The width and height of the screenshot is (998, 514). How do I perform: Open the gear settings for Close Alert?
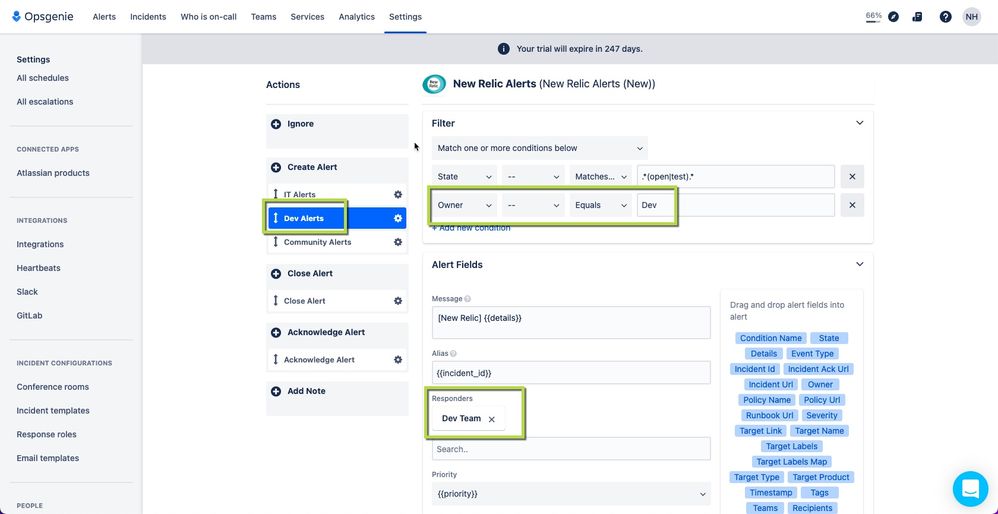click(x=398, y=301)
